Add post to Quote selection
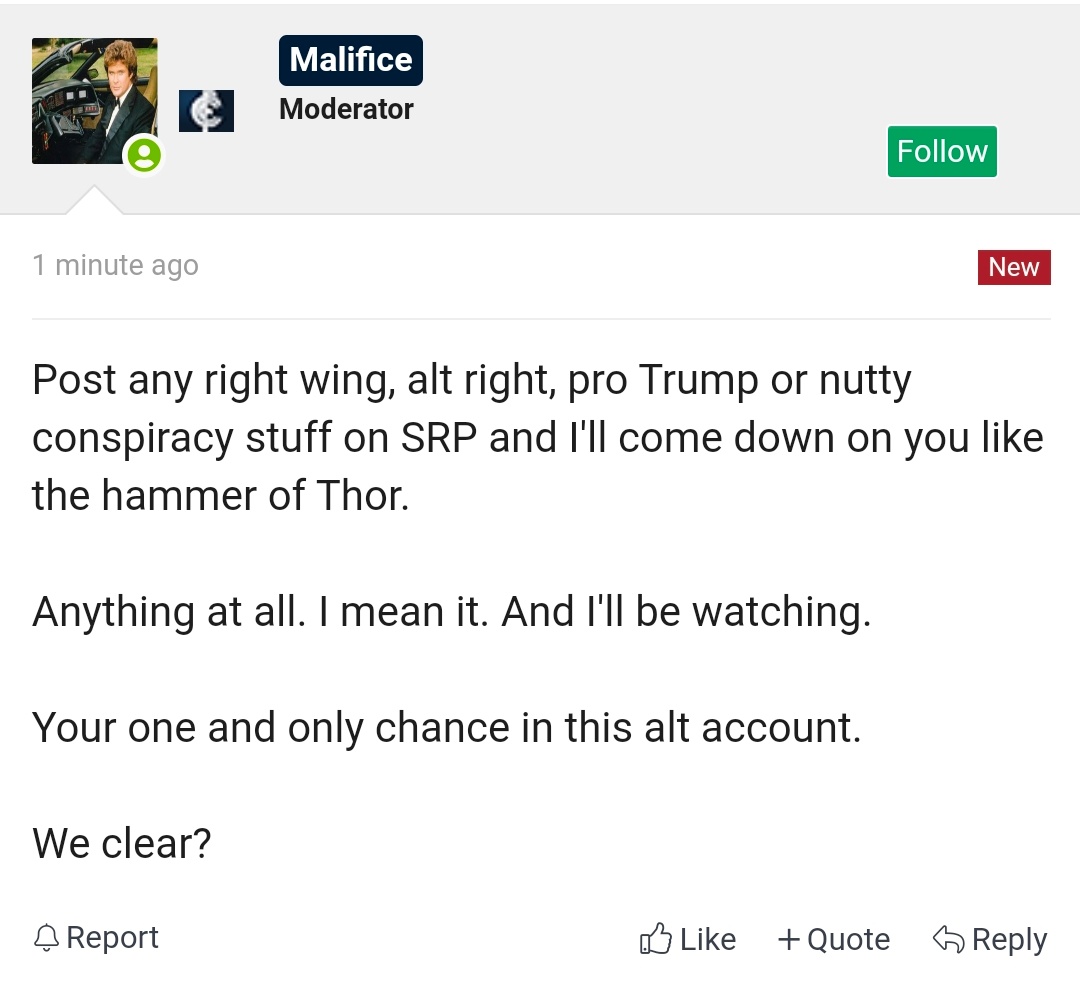 pos(848,940)
